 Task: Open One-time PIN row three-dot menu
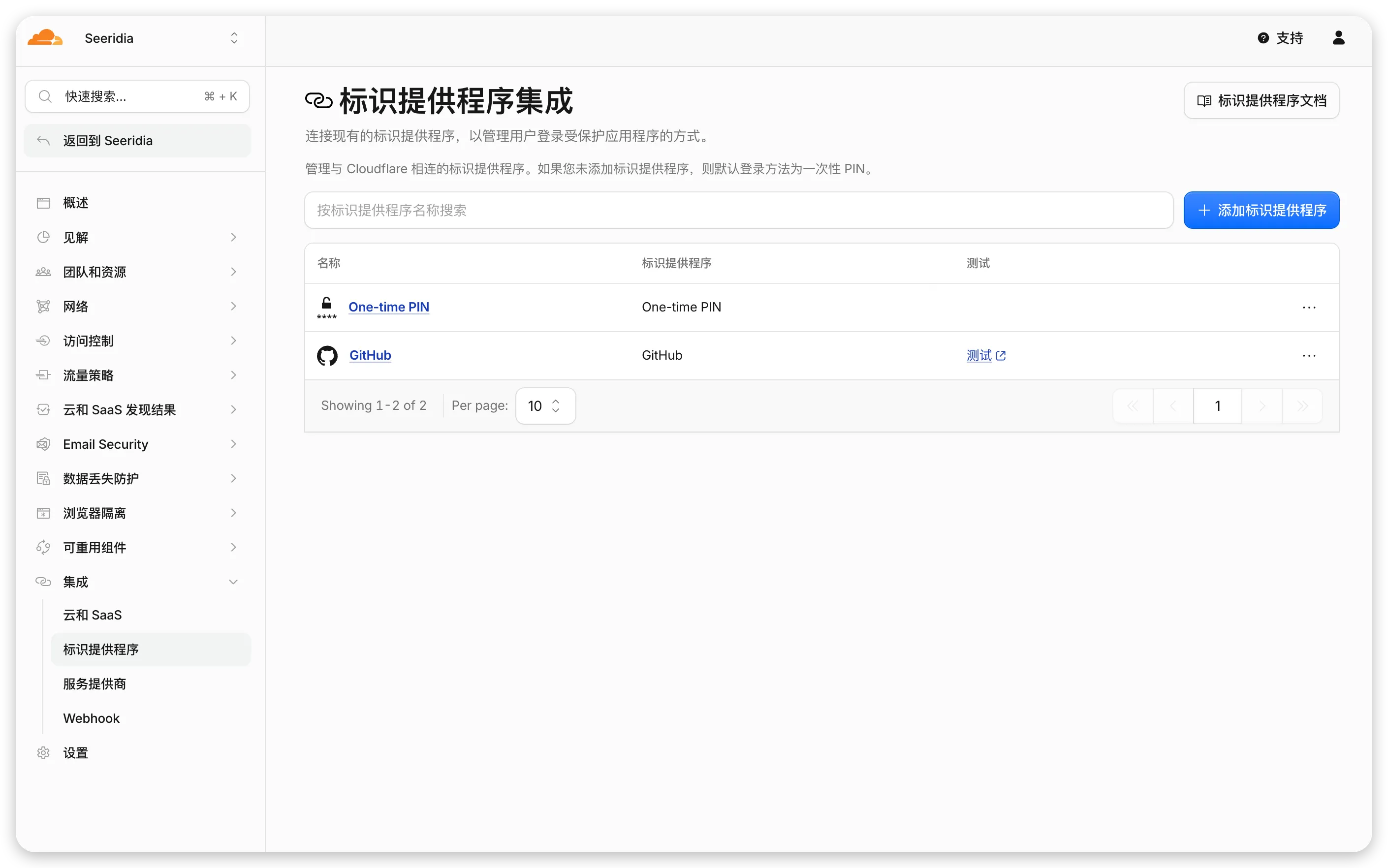click(1309, 307)
